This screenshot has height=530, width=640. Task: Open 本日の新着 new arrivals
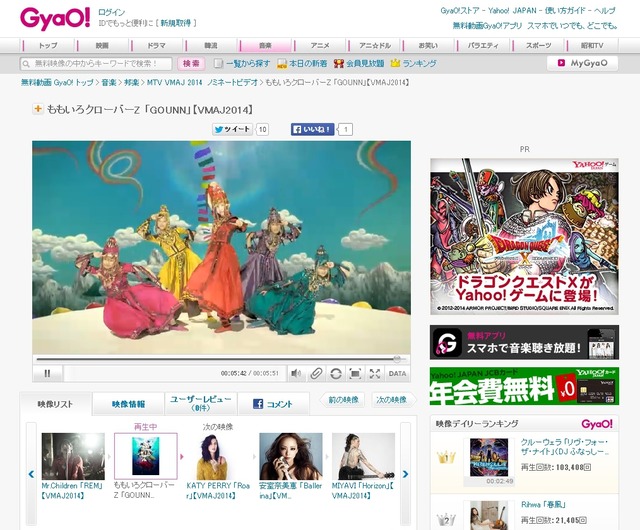coord(302,64)
